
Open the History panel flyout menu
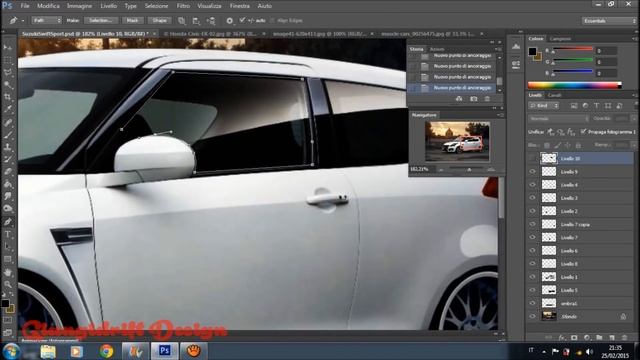(x=499, y=49)
